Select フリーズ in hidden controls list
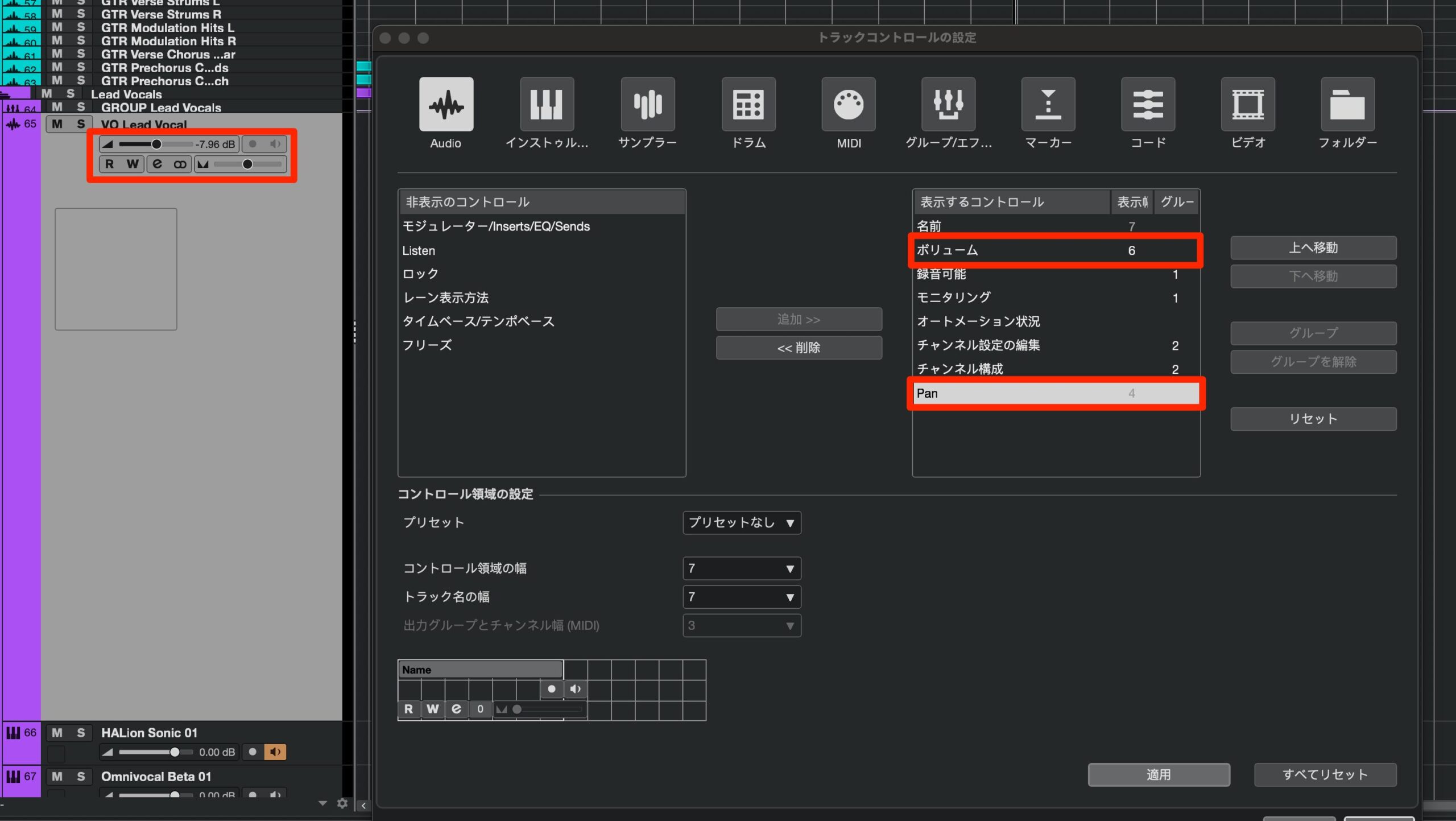Screen dimensions: 1456x821 click(x=427, y=345)
